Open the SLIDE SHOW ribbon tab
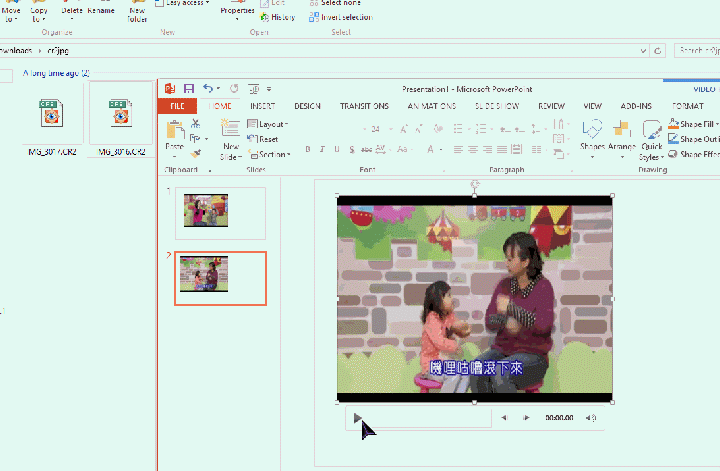Viewport: 720px width, 471px height. tap(497, 106)
